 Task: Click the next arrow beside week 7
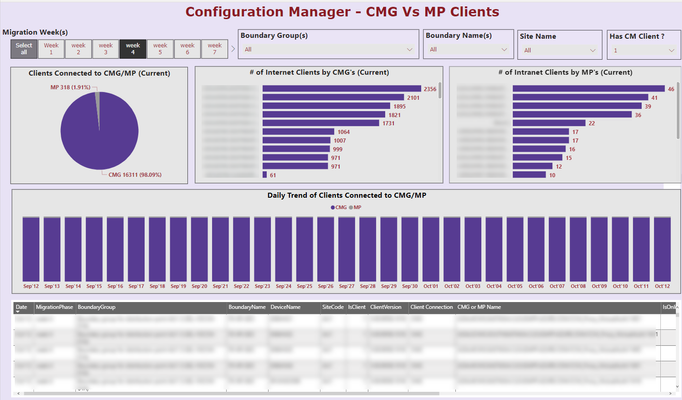click(x=233, y=49)
